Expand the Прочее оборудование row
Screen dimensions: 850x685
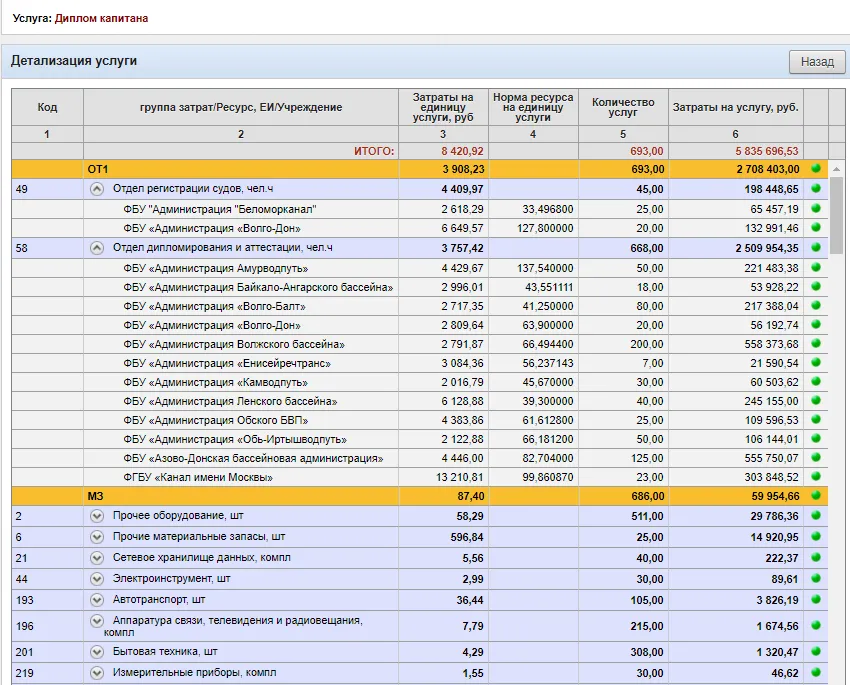click(x=97, y=516)
